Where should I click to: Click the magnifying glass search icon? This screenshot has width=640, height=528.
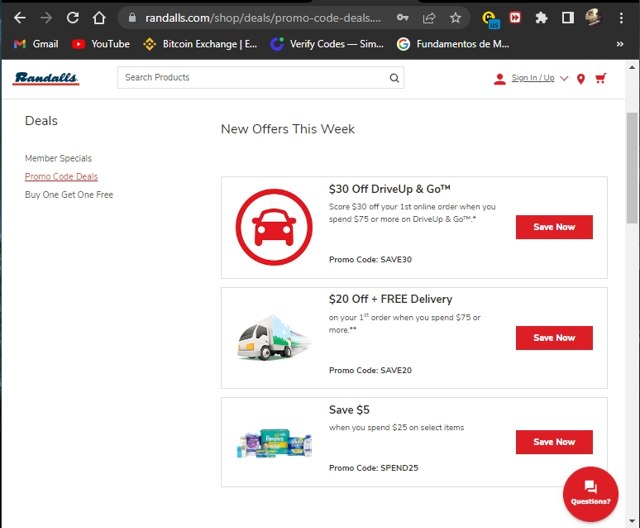[x=394, y=78]
